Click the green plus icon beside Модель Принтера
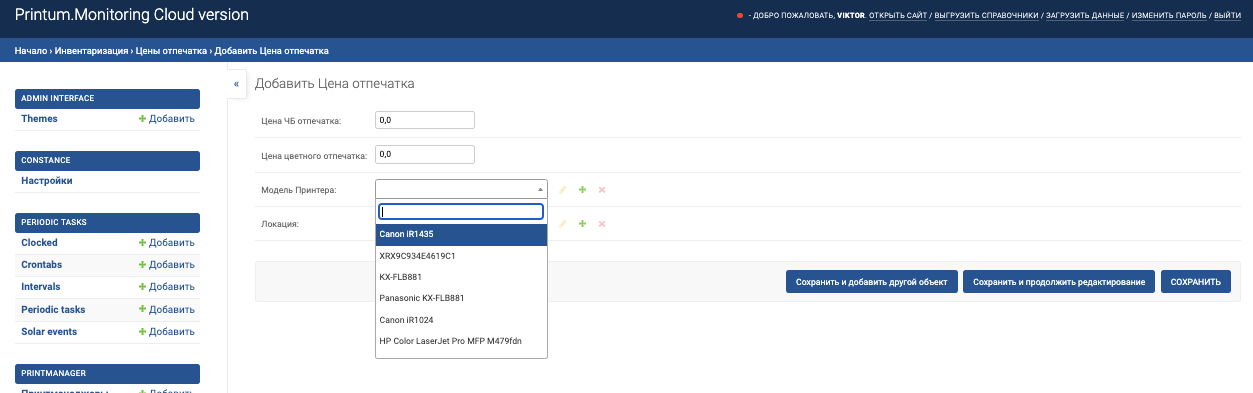The image size is (1253, 393). click(582, 189)
